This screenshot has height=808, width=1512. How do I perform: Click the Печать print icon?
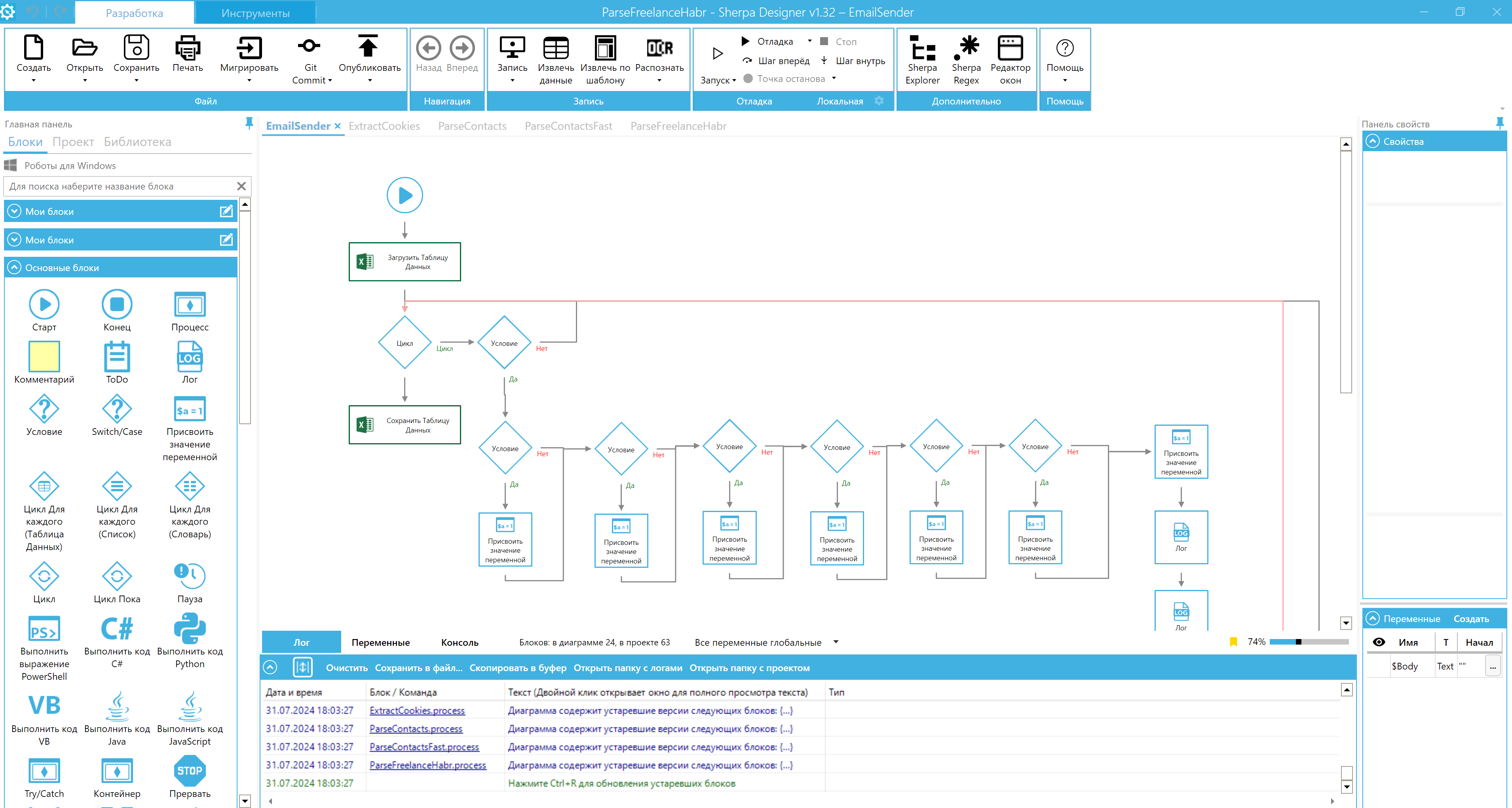coord(187,48)
